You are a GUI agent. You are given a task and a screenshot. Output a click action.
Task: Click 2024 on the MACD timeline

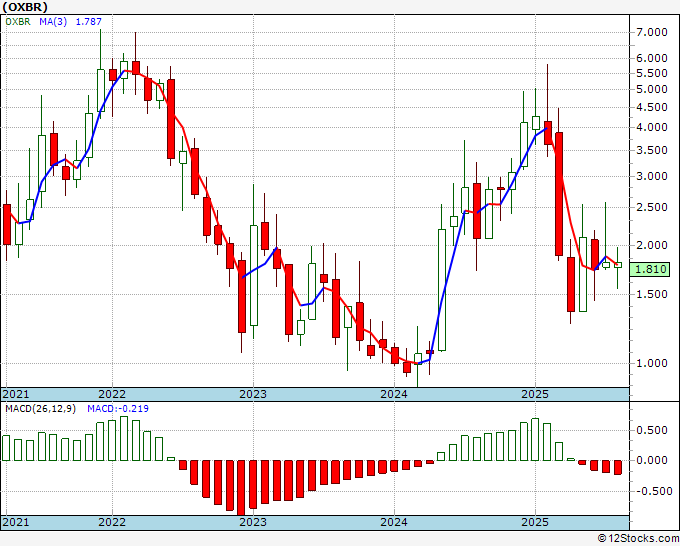coord(394,522)
